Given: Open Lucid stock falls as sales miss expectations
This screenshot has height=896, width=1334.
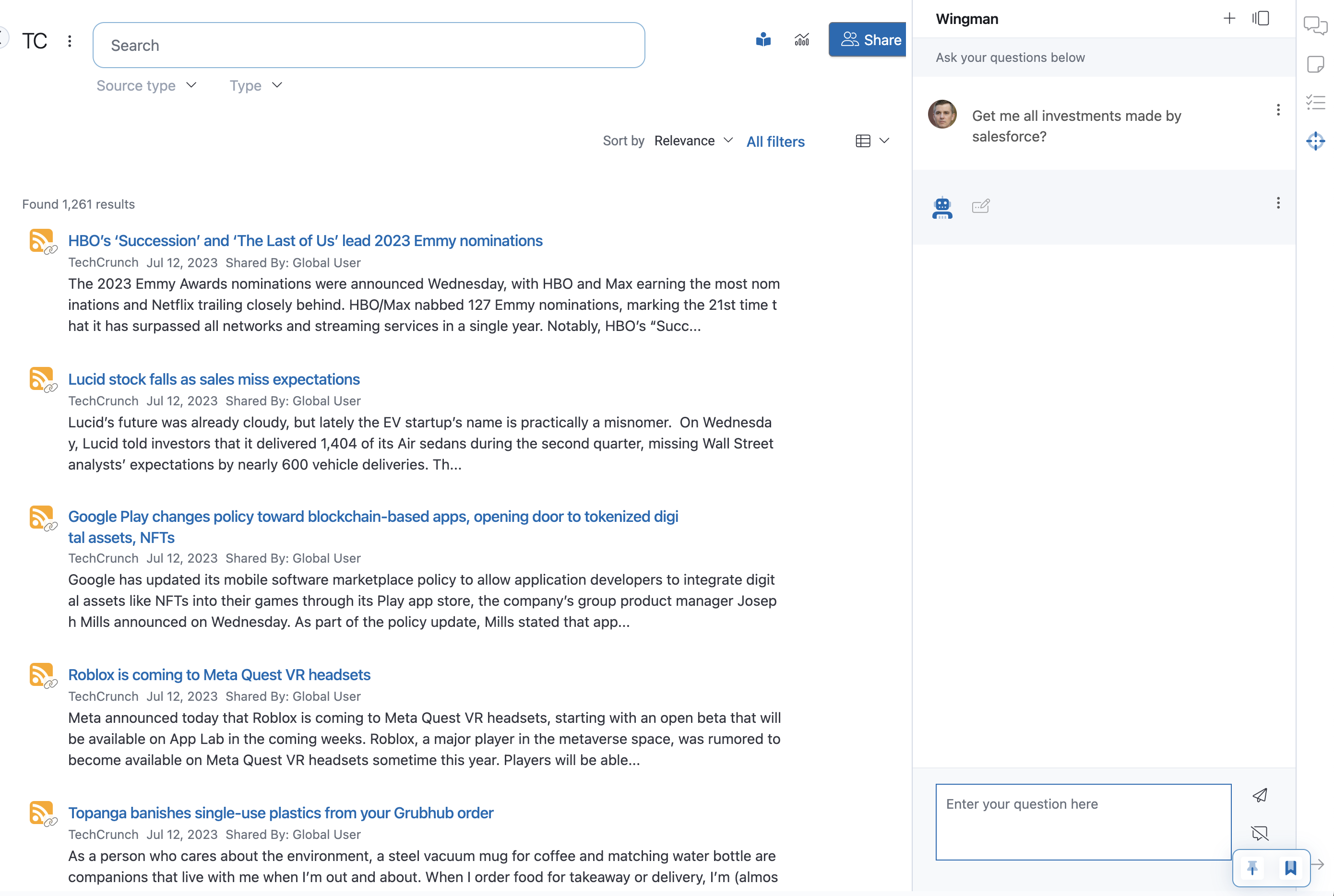Looking at the screenshot, I should (214, 379).
